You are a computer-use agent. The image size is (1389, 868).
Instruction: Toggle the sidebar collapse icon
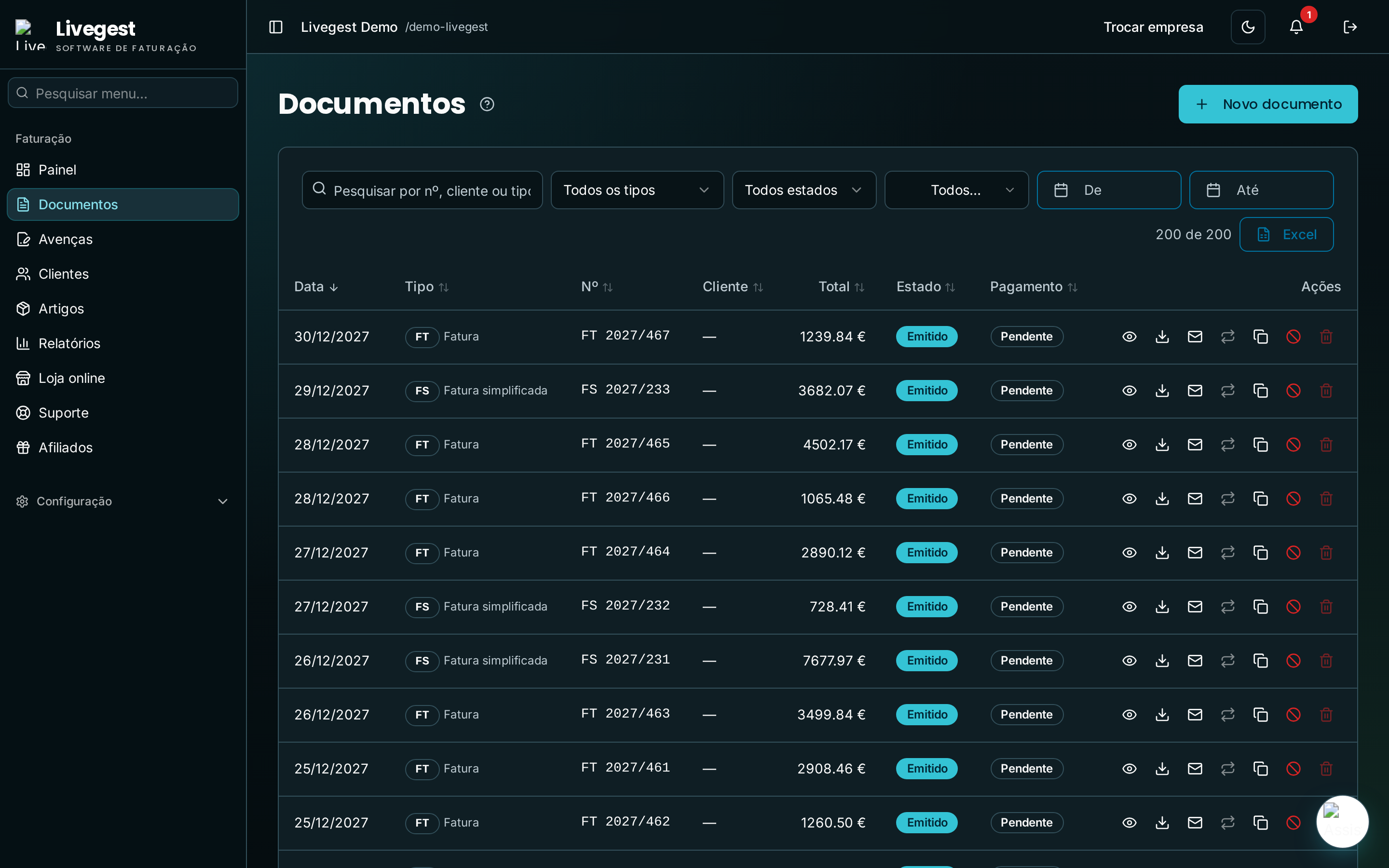(275, 27)
